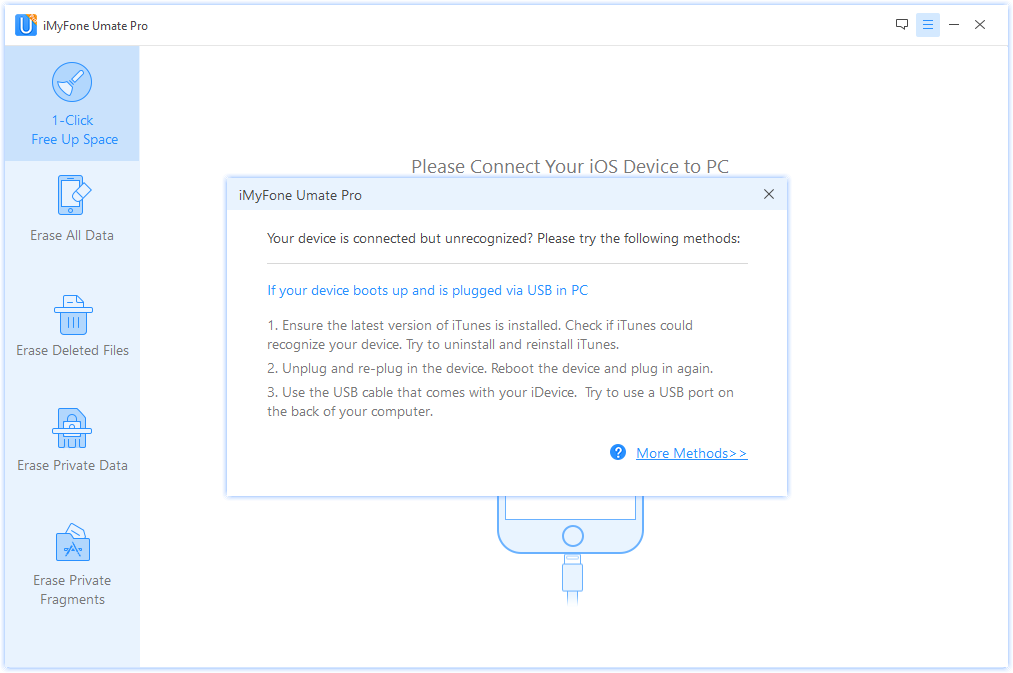Open the Erase Private Data lock shredder icon
Screen dimensions: 1013x673
[72, 428]
